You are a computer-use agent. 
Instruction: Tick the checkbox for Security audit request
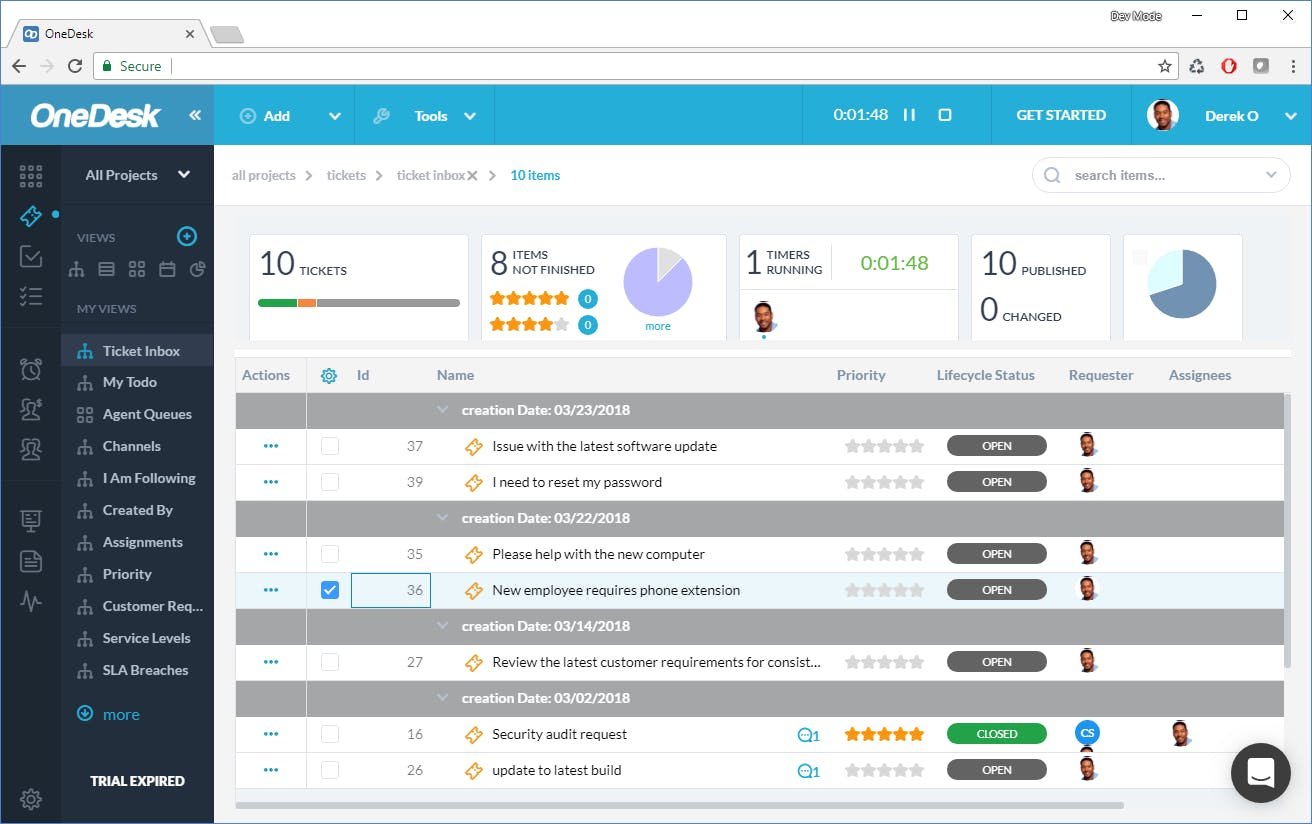(330, 734)
